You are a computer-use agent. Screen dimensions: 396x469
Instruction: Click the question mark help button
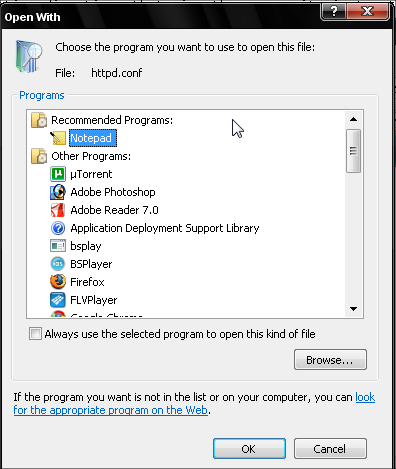tap(334, 11)
